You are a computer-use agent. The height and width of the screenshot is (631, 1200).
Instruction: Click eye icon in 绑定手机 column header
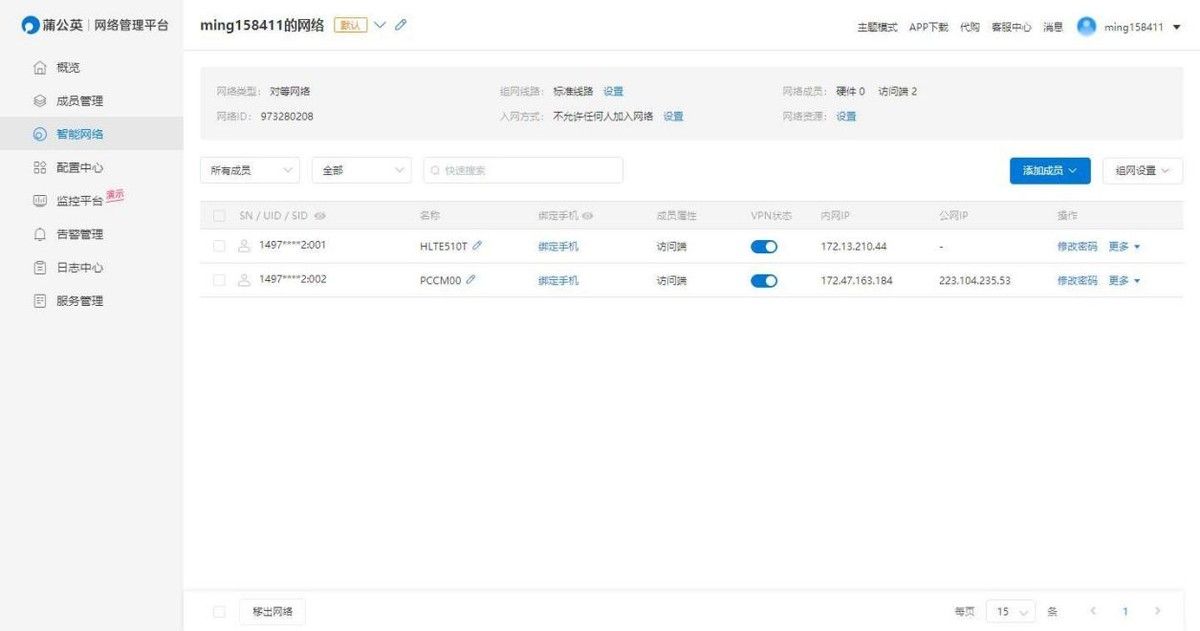pyautogui.click(x=588, y=216)
